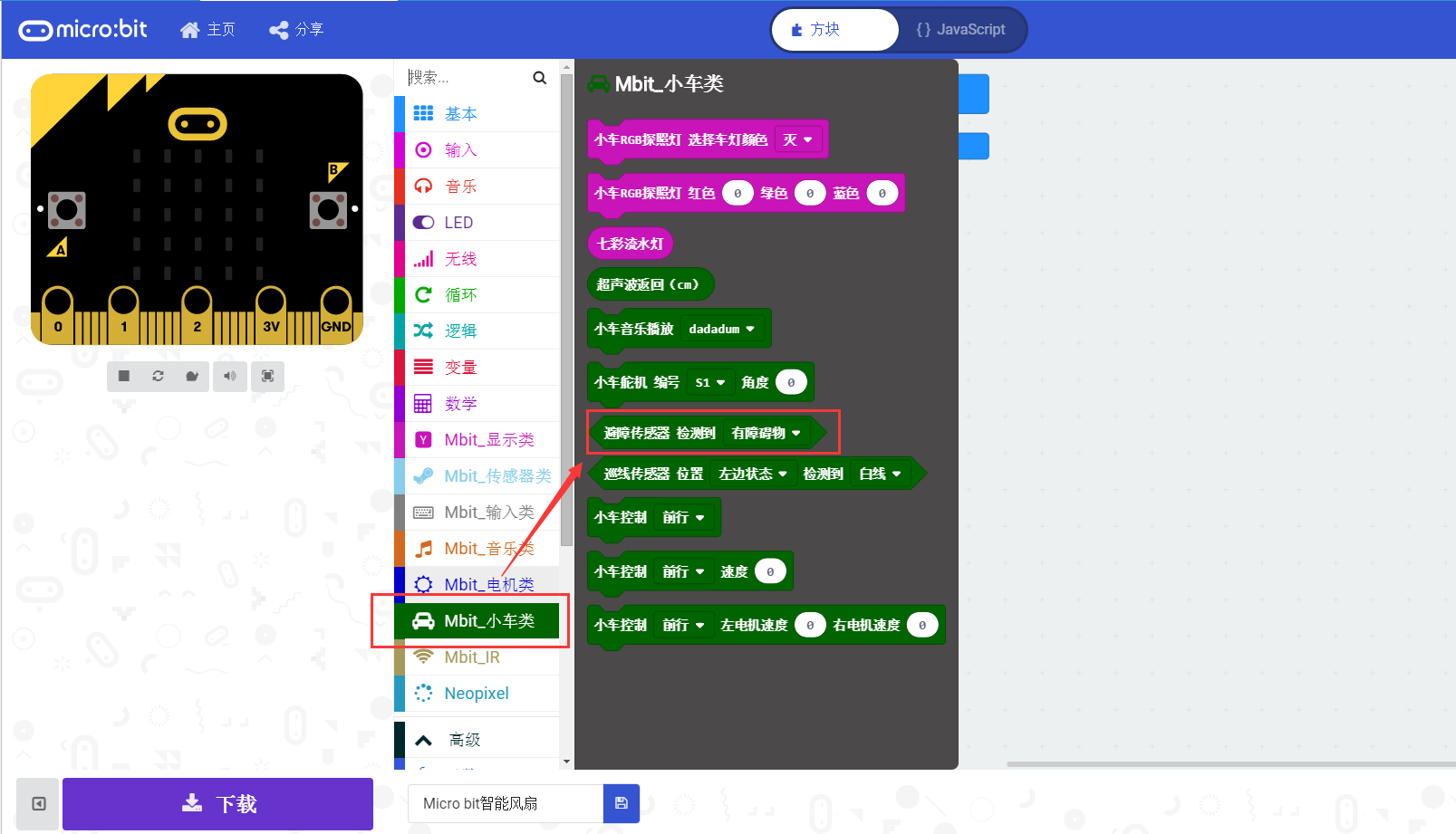This screenshot has width=1456, height=834.
Task: Open the 输入 block category
Action: (477, 150)
